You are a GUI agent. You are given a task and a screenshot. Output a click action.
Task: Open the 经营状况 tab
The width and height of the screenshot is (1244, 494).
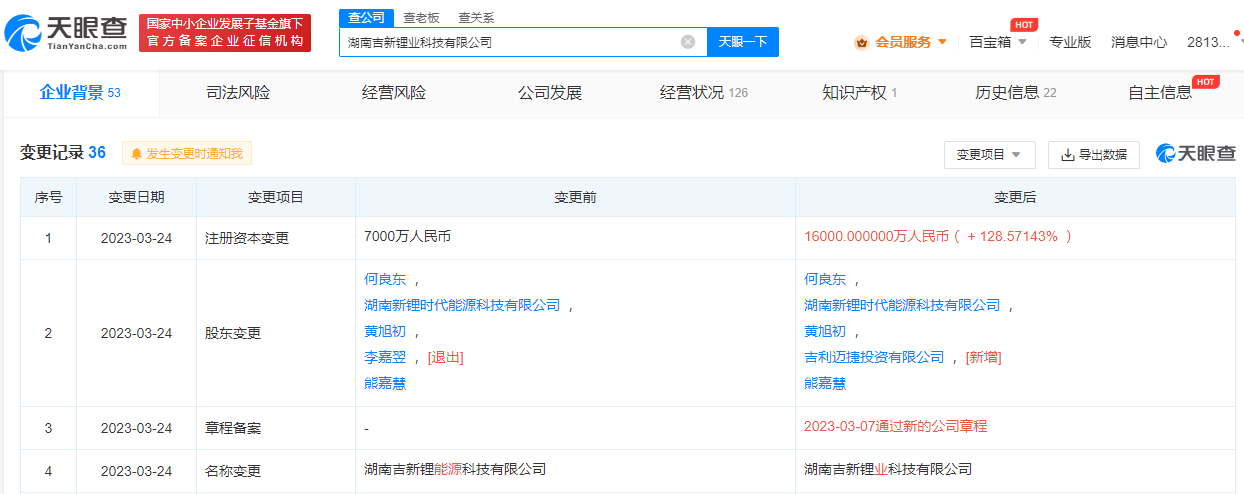[x=704, y=93]
